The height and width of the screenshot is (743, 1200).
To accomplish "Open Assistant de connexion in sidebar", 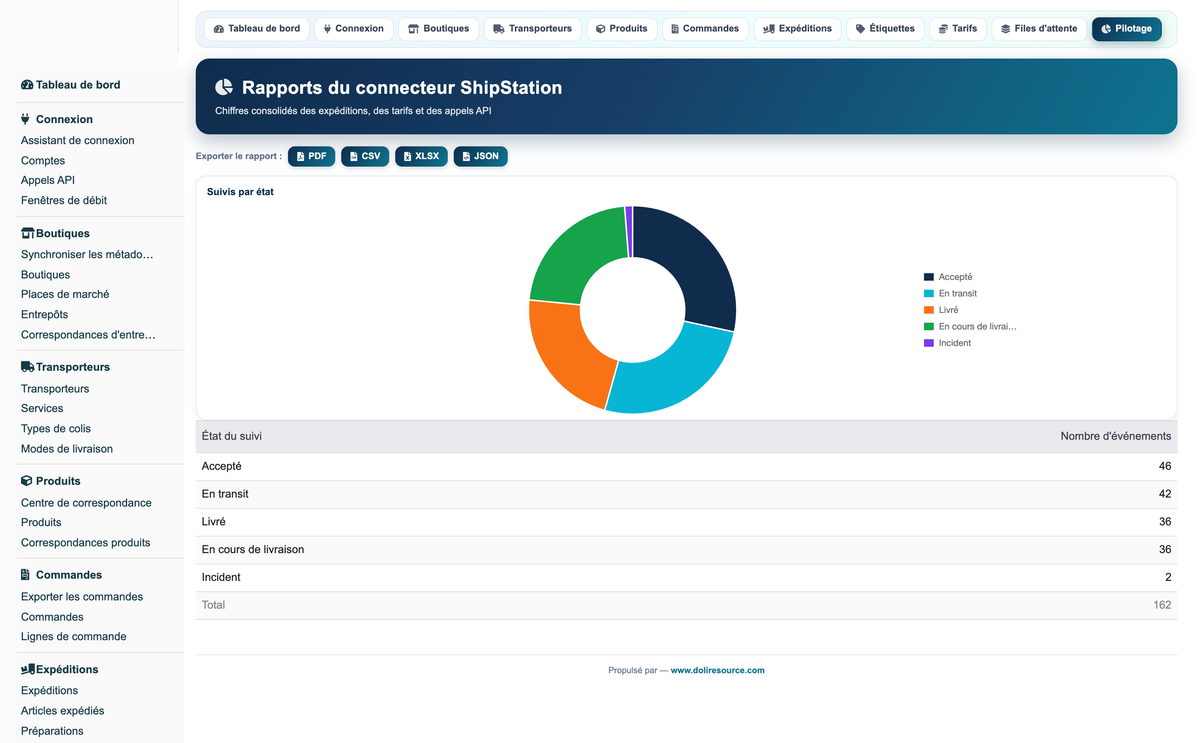I will (x=78, y=141).
